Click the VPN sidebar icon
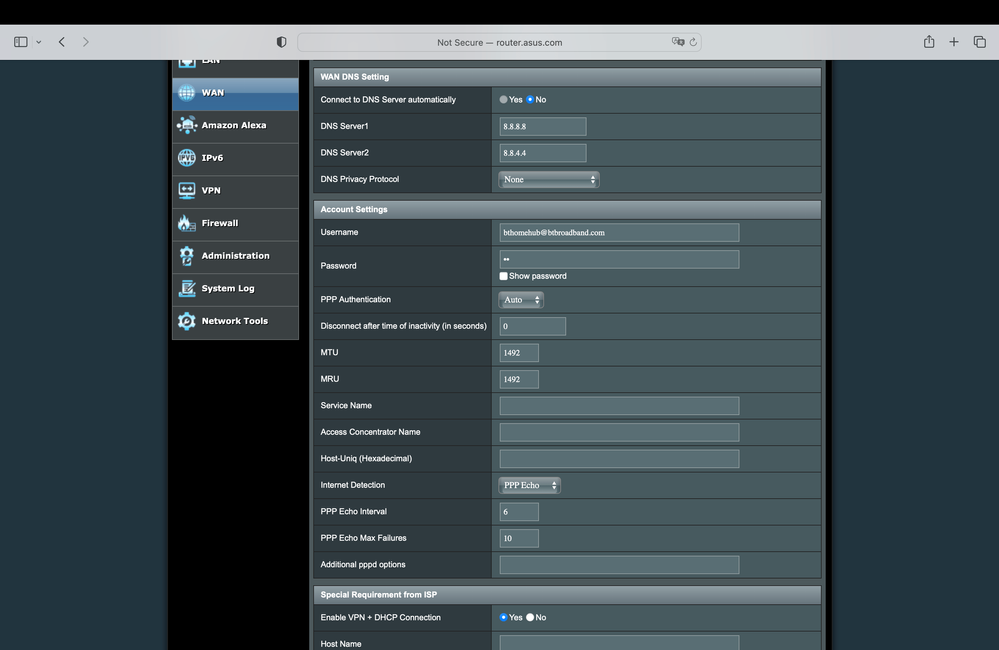Screen dimensions: 999x650 pyautogui.click(x=186, y=190)
